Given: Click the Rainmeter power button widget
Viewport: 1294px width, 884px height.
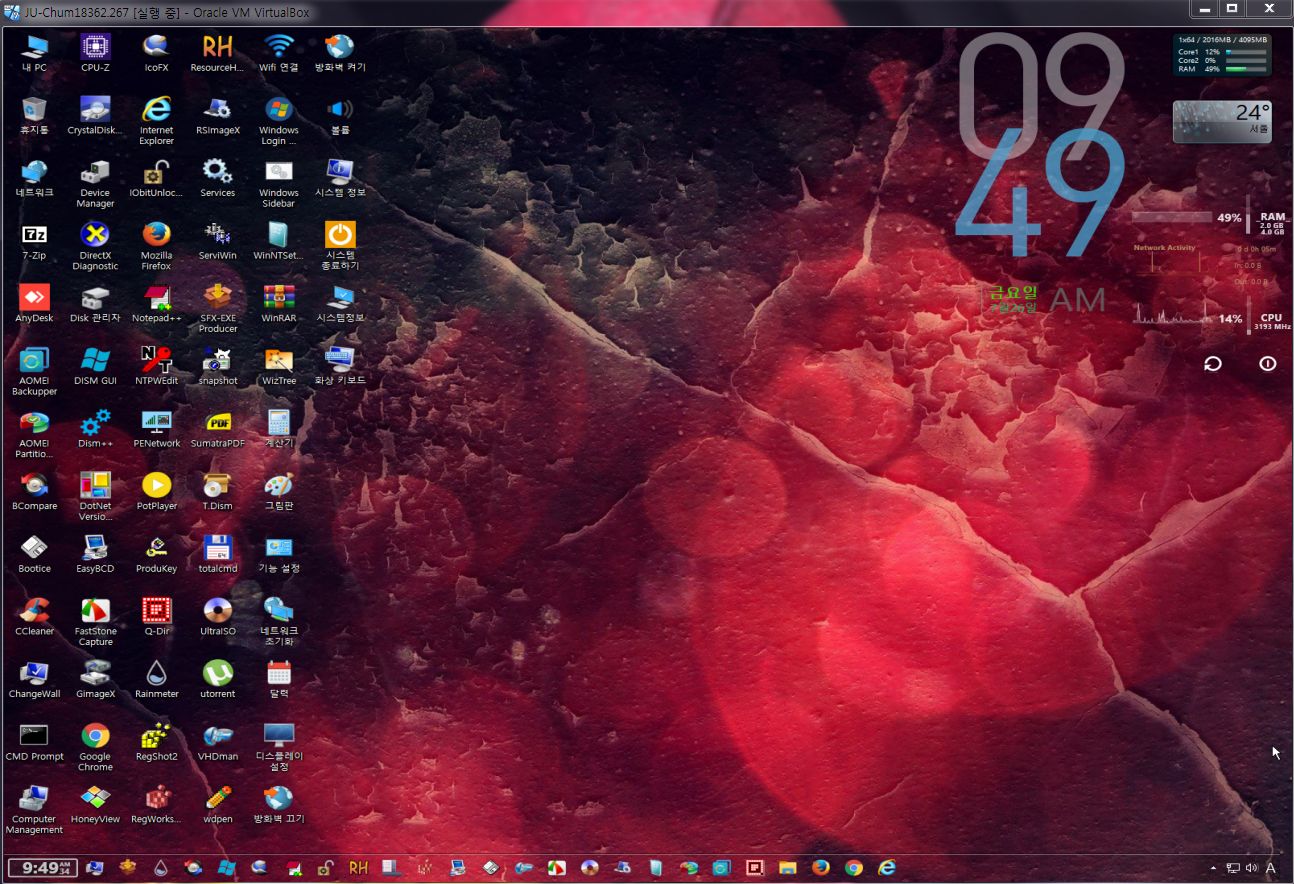Looking at the screenshot, I should (1267, 364).
